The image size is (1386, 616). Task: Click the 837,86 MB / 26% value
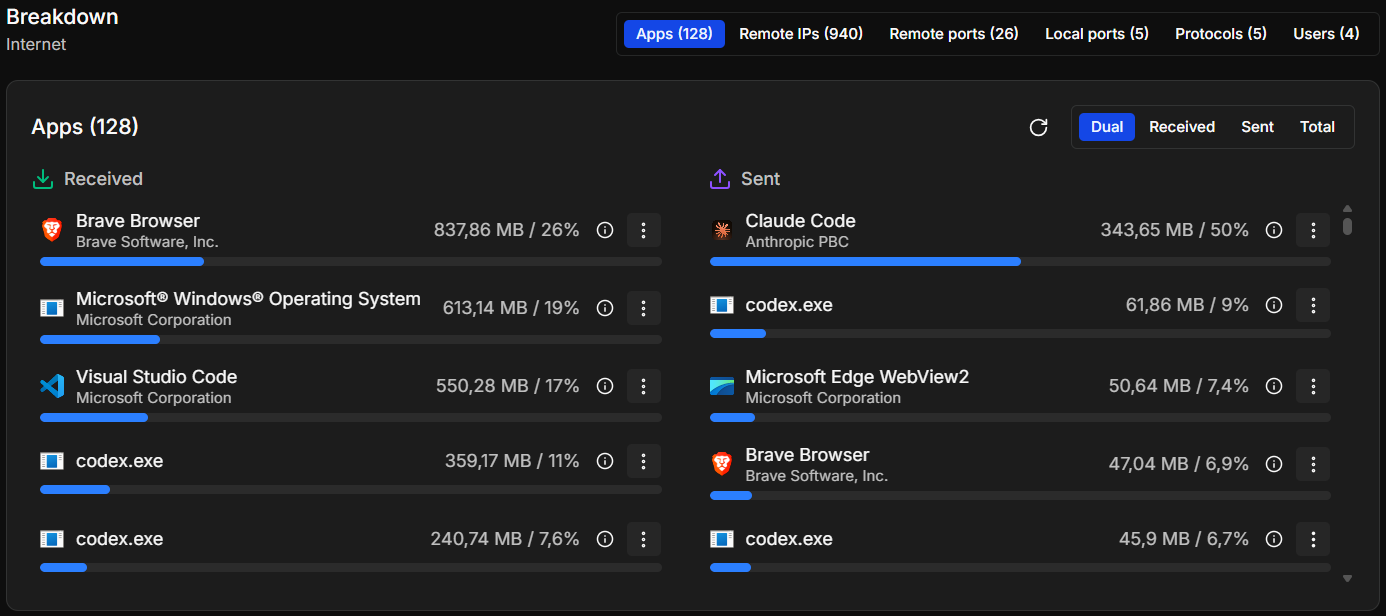[506, 230]
